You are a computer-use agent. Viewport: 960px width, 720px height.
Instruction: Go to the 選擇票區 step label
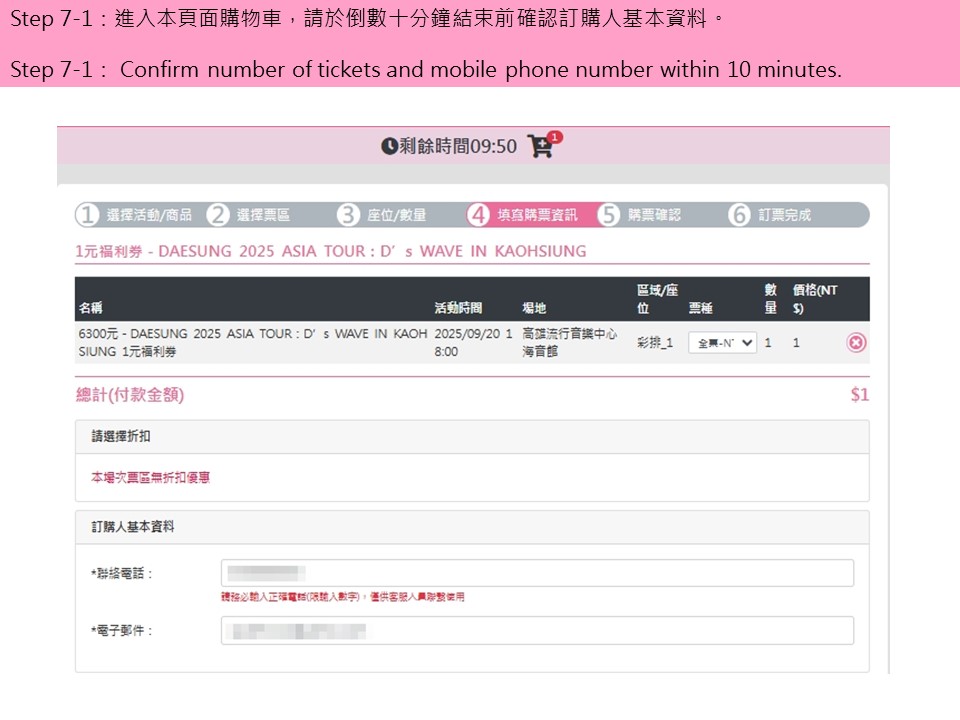(x=263, y=215)
